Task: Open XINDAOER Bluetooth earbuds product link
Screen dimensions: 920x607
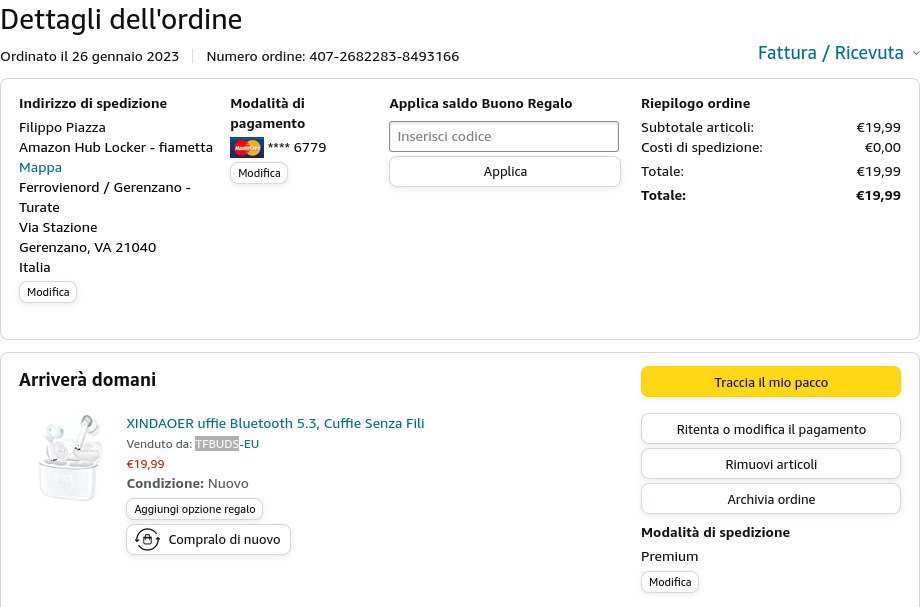Action: 275,423
